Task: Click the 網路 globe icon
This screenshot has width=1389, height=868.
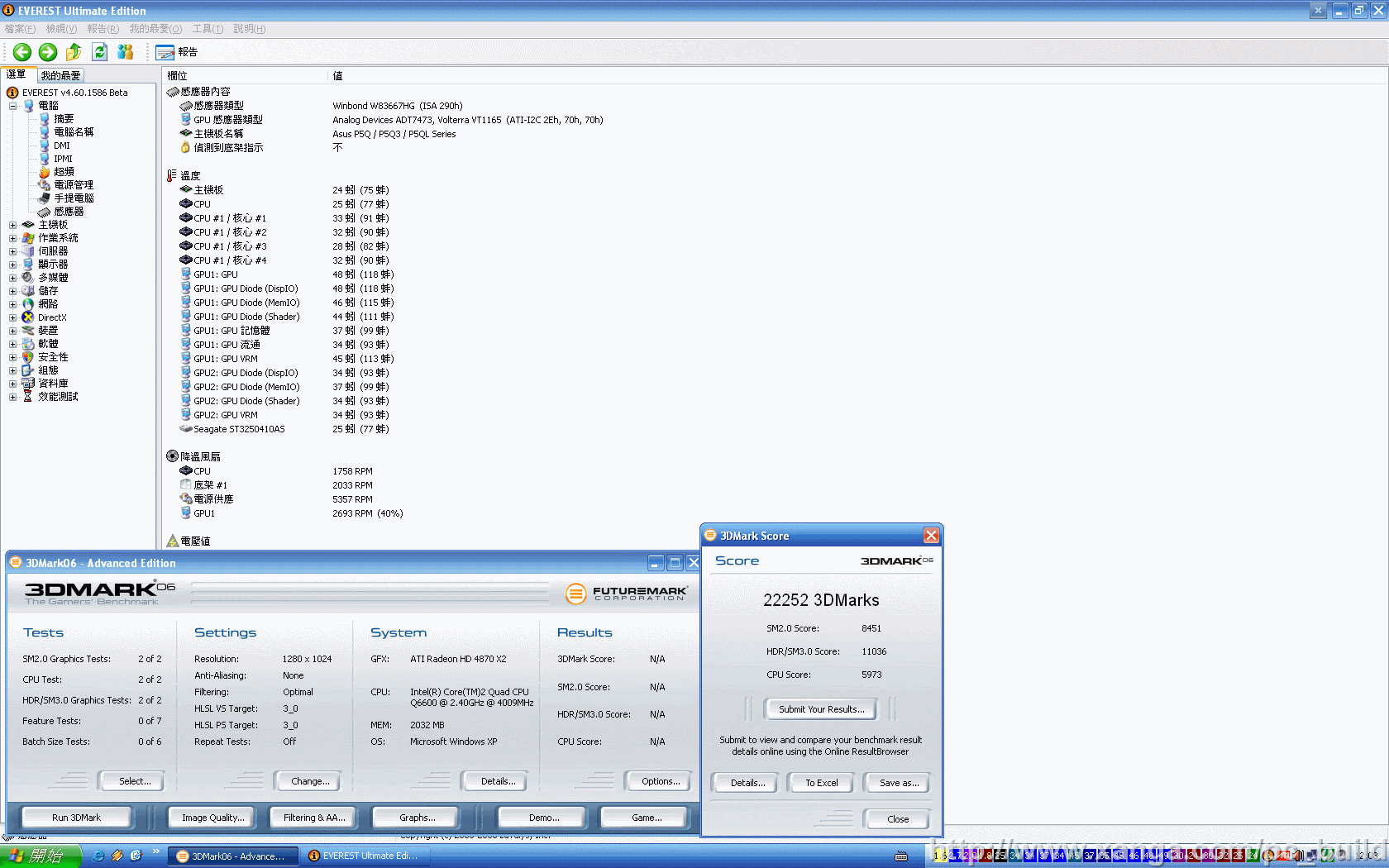Action: (x=28, y=304)
